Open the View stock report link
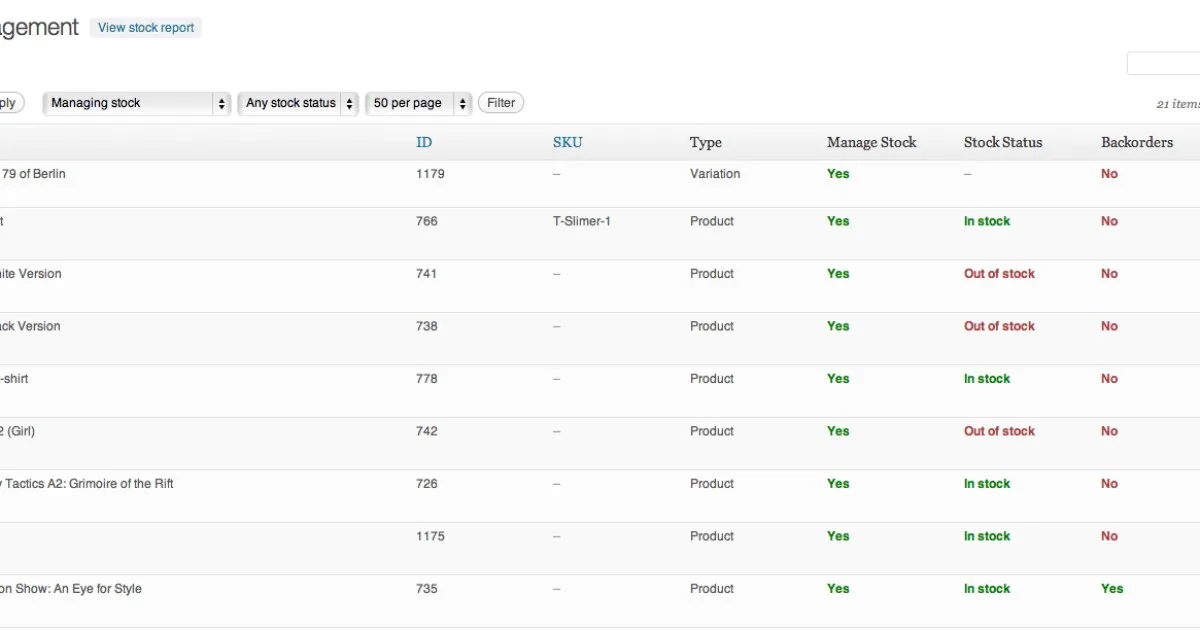 pyautogui.click(x=146, y=28)
